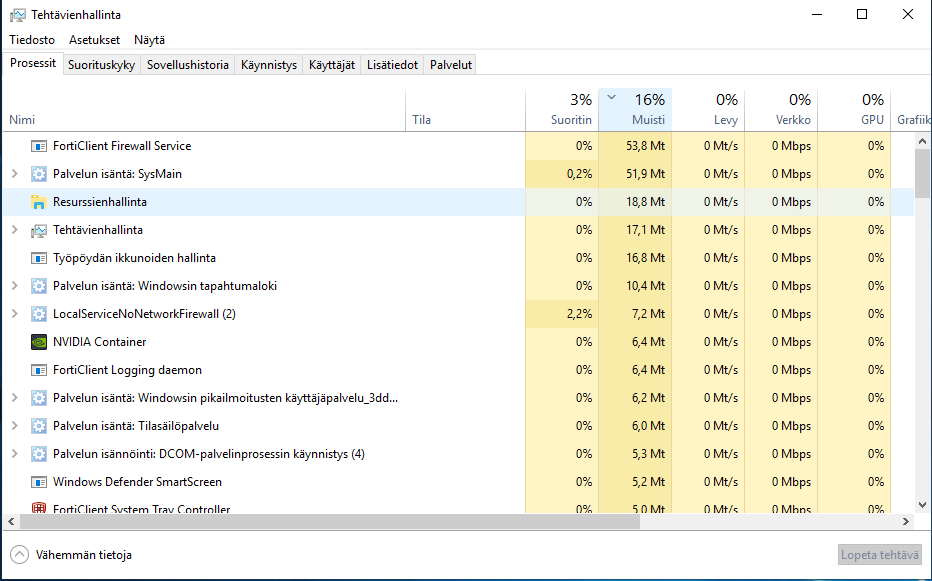The width and height of the screenshot is (932, 581).
Task: Click the vertical scrollbar thumb
Action: click(922, 174)
